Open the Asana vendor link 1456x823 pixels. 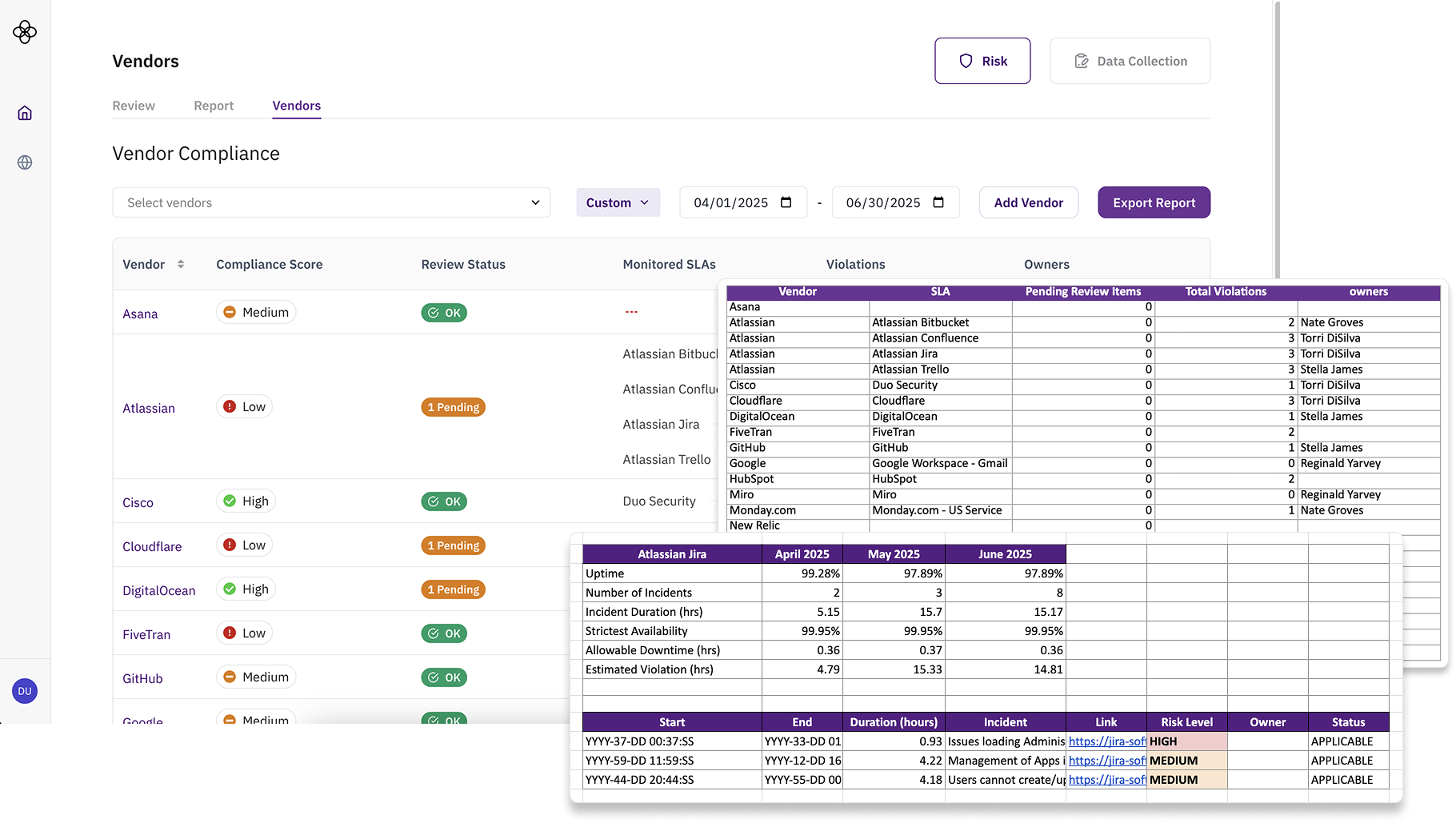140,314
